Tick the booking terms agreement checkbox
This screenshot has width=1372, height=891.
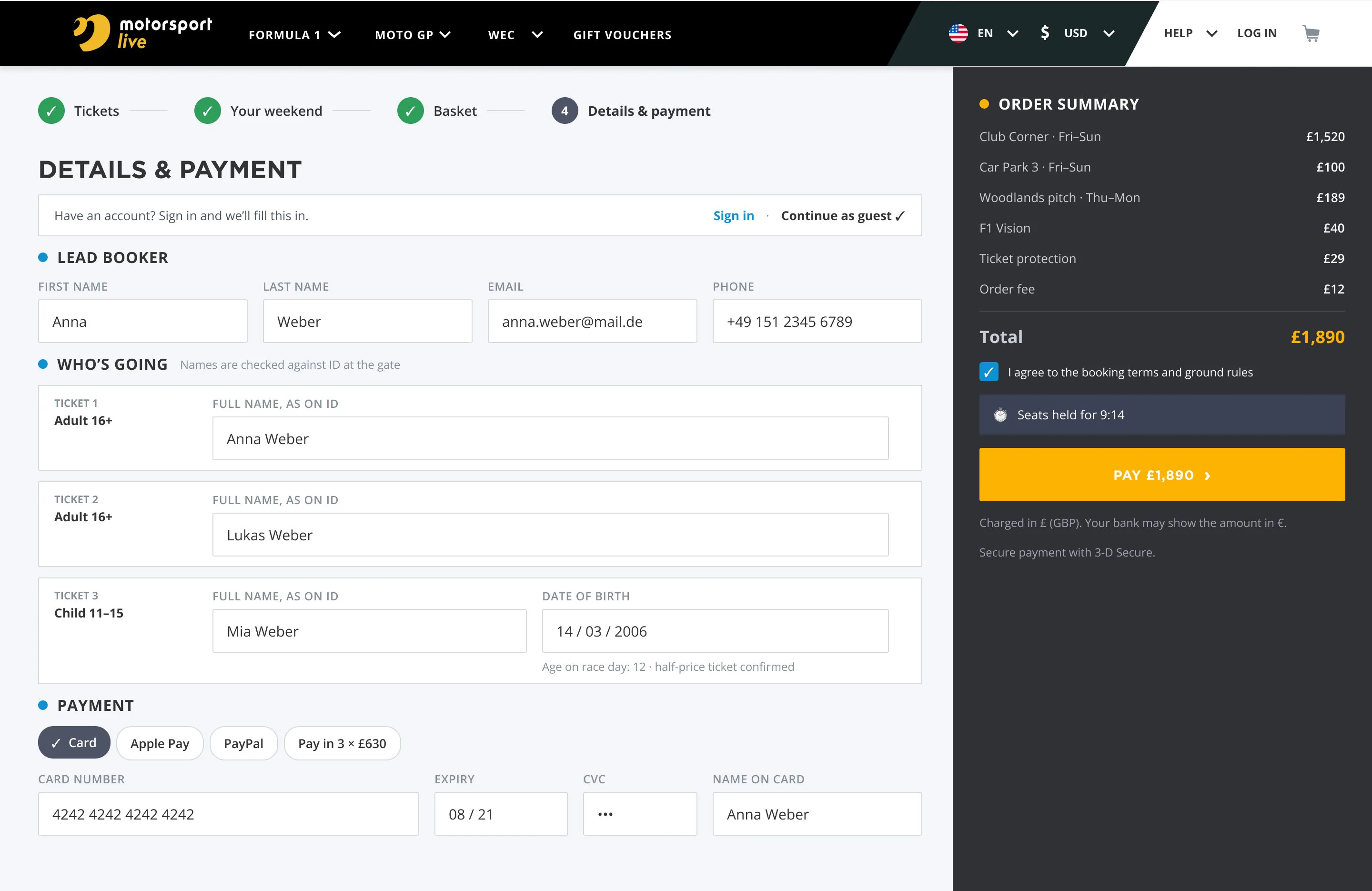click(x=989, y=372)
